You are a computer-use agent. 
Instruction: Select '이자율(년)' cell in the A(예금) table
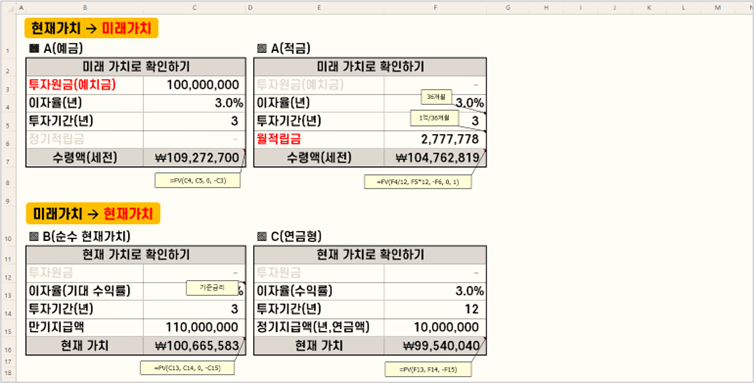tap(85, 103)
